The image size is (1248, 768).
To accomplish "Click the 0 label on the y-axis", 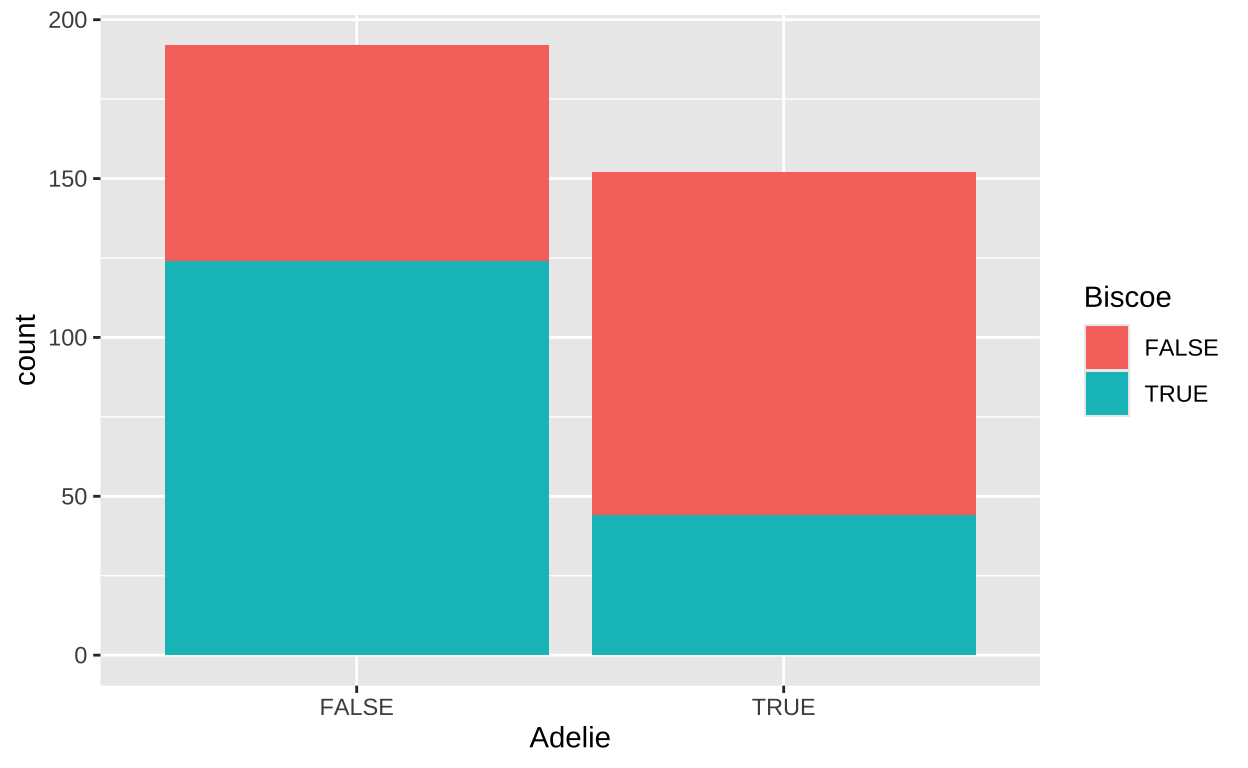I will tap(82, 656).
